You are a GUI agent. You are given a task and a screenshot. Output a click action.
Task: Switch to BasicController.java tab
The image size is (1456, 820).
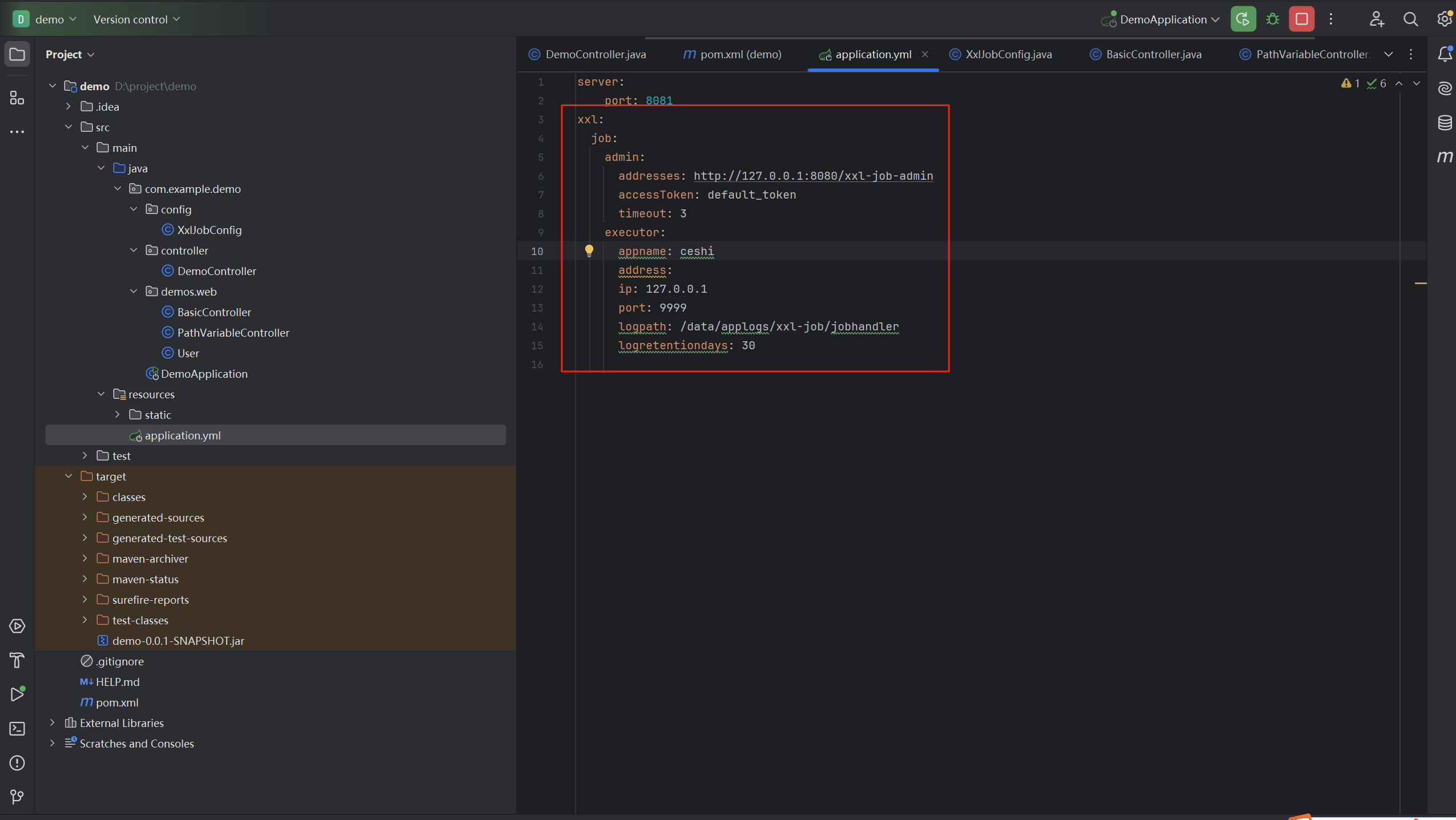click(1146, 54)
